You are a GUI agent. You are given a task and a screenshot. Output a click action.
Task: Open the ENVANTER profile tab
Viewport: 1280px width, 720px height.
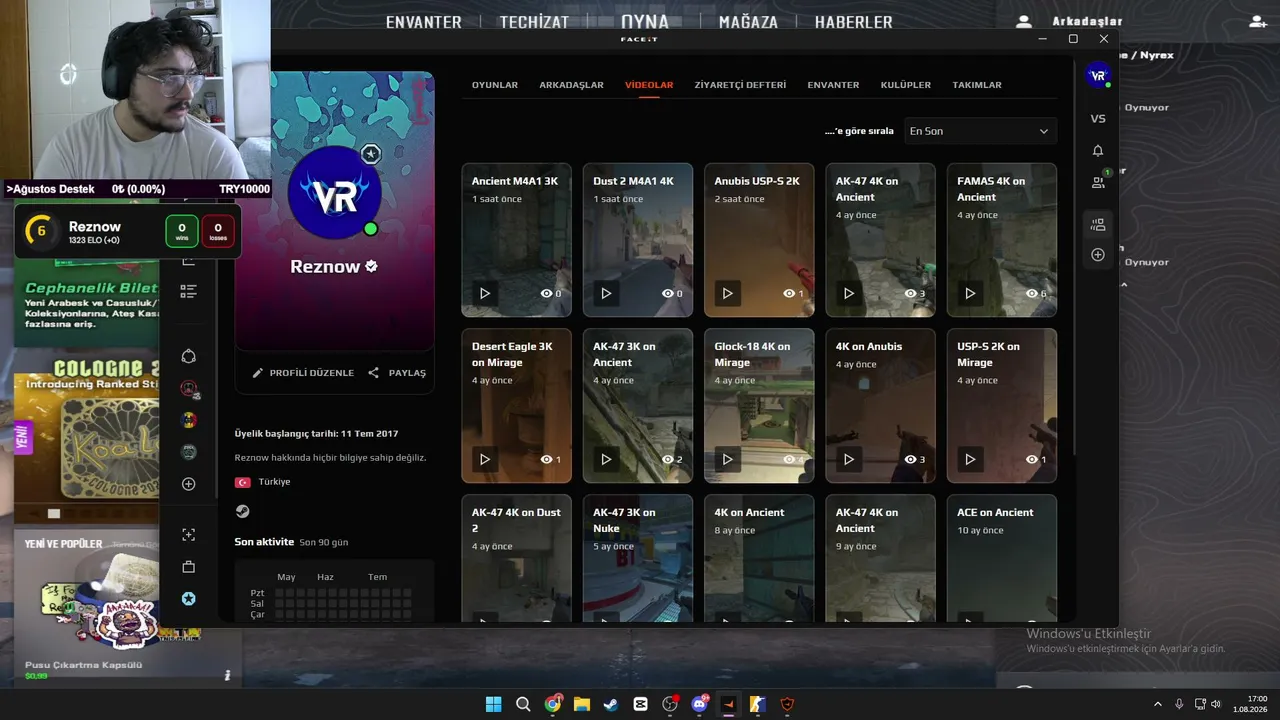[x=833, y=85]
